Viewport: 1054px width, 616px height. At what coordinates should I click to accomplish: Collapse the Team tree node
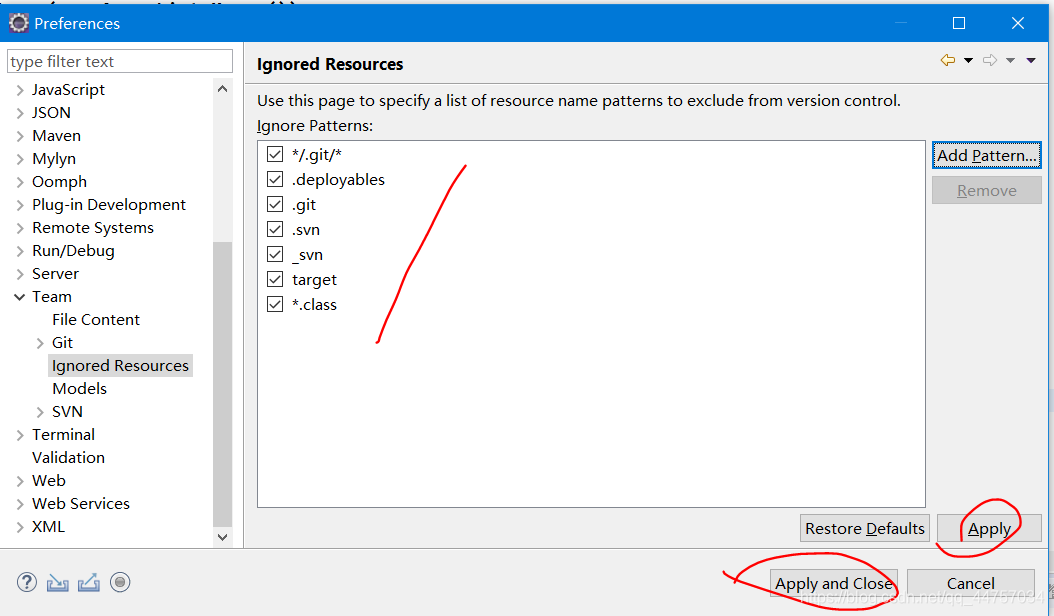pos(19,297)
